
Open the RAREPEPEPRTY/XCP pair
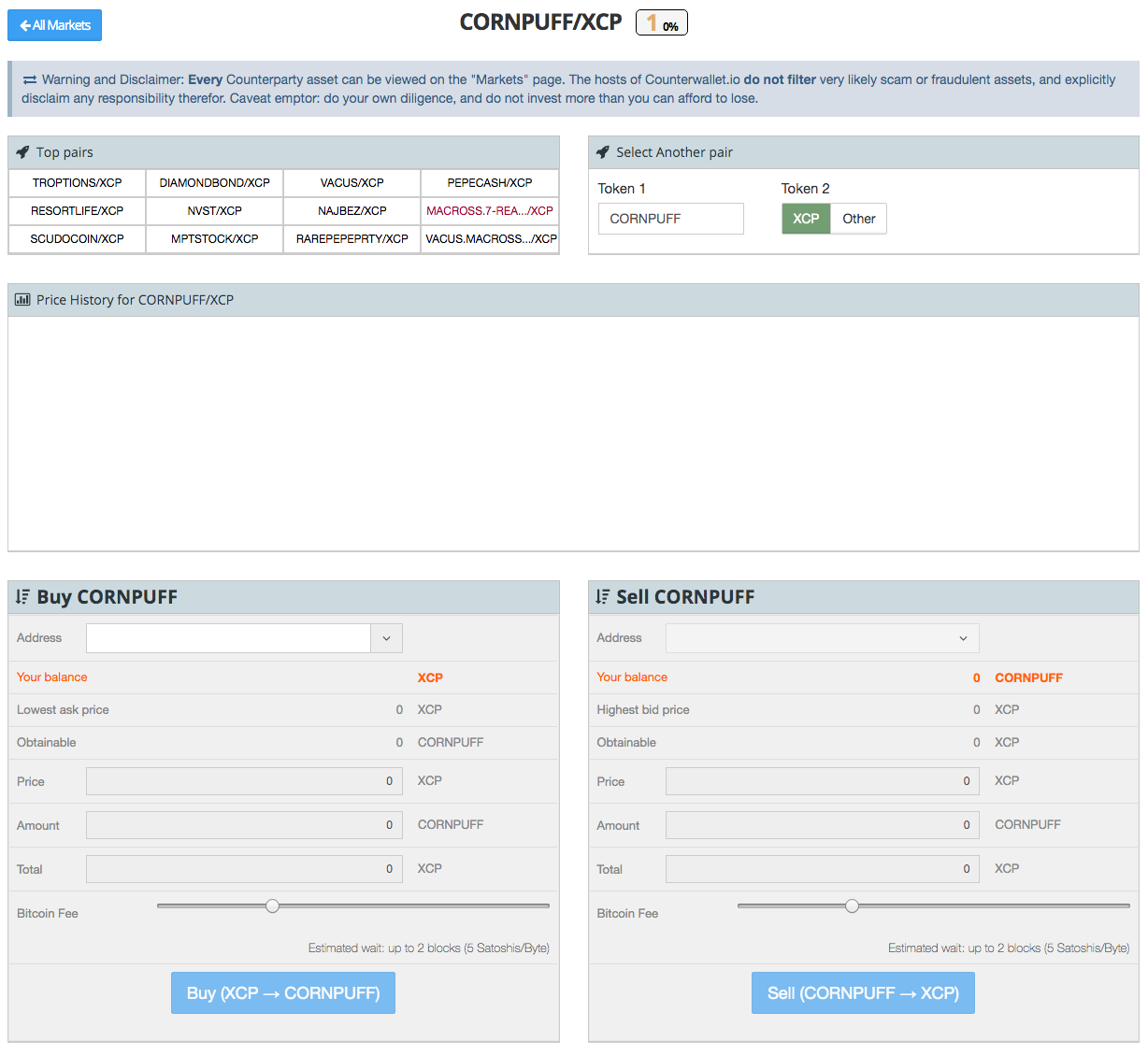coord(352,239)
